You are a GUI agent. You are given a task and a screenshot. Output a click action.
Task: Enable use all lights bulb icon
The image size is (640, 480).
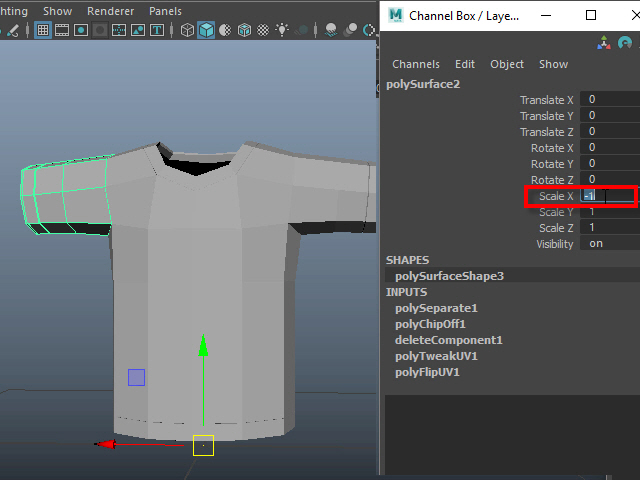tap(281, 30)
